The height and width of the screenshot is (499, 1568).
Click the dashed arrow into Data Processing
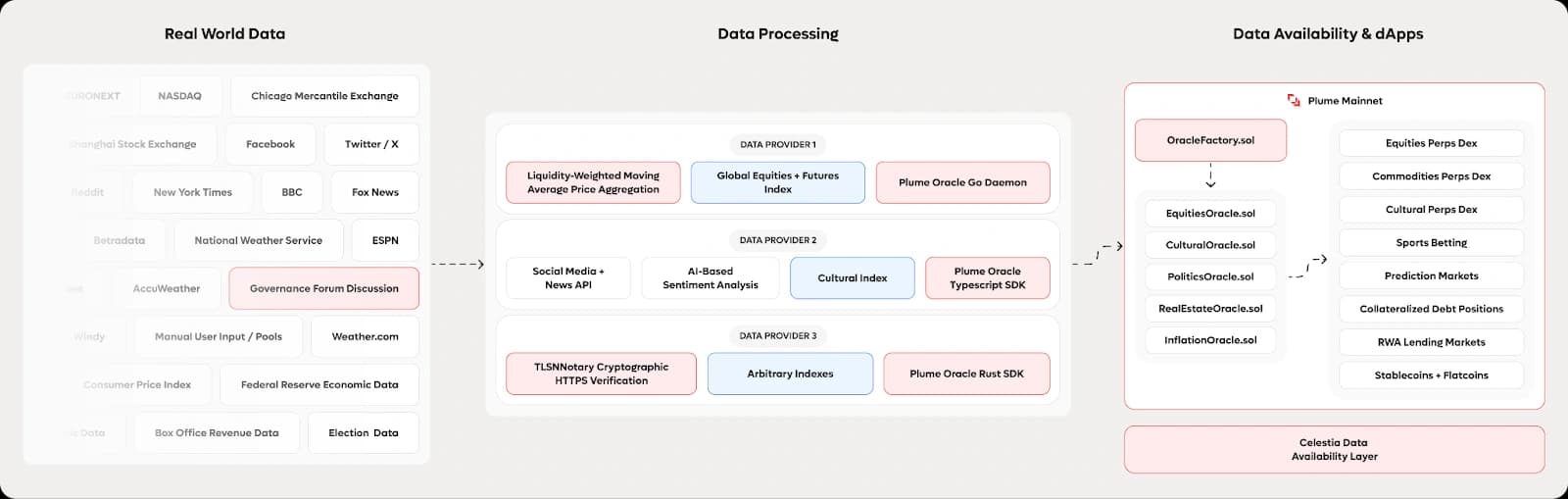point(458,264)
